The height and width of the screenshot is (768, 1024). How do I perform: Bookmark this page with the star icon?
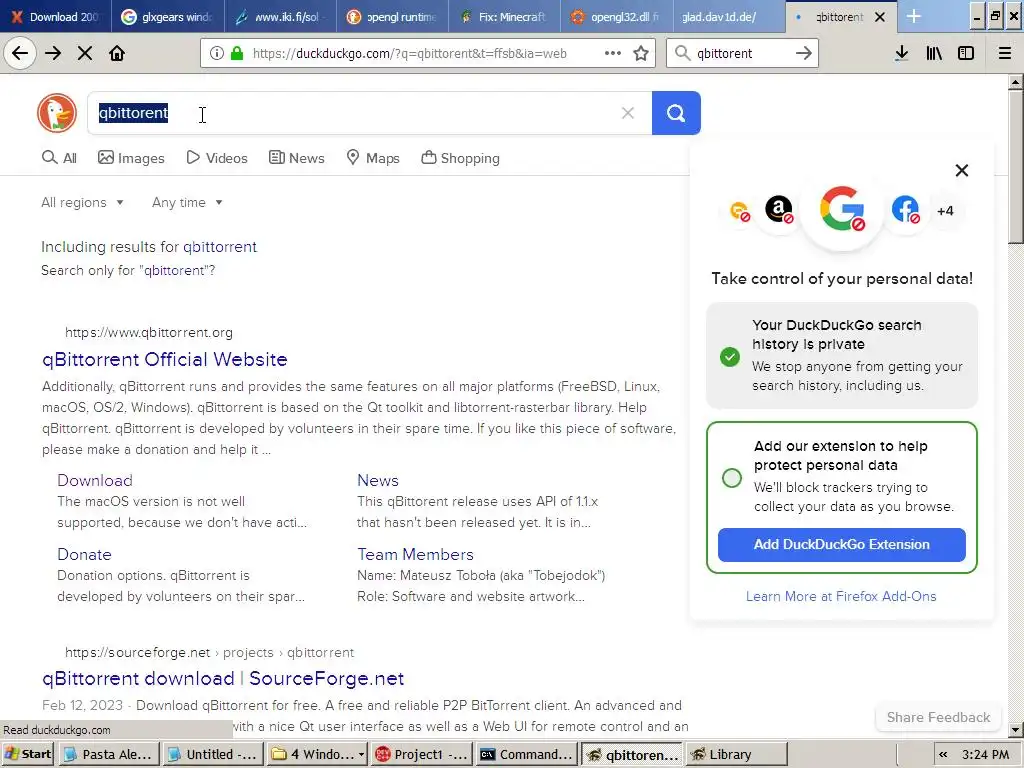point(641,54)
